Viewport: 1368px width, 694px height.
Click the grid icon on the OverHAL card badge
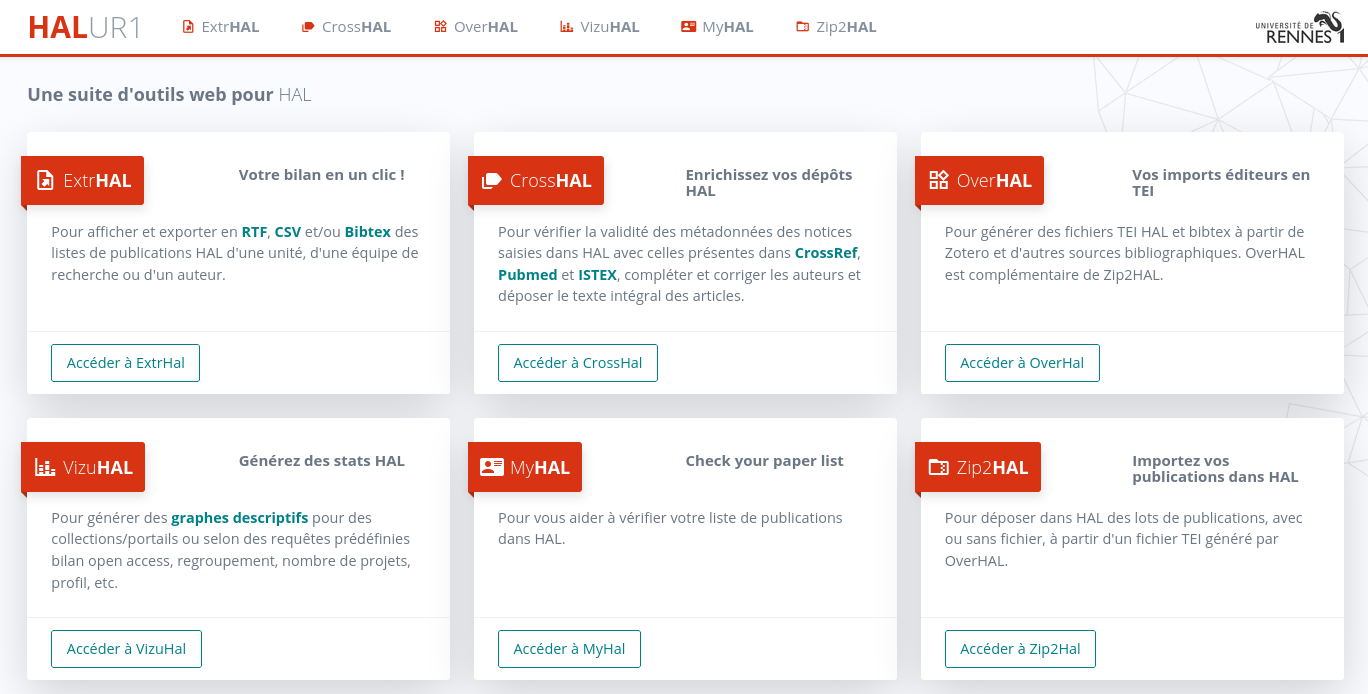point(938,181)
